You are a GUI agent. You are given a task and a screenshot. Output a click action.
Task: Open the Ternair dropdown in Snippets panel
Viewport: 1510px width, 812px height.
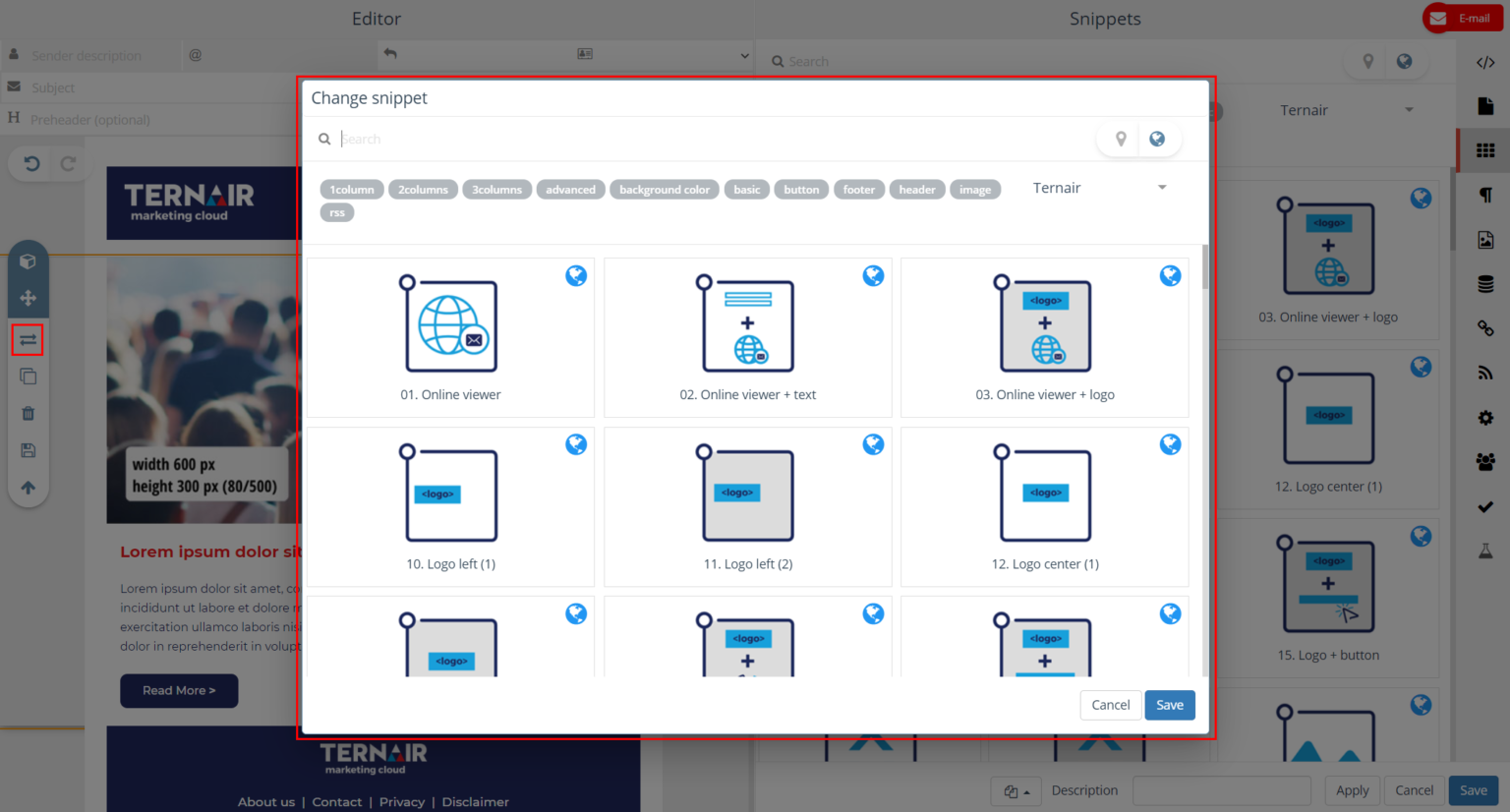tap(1347, 110)
